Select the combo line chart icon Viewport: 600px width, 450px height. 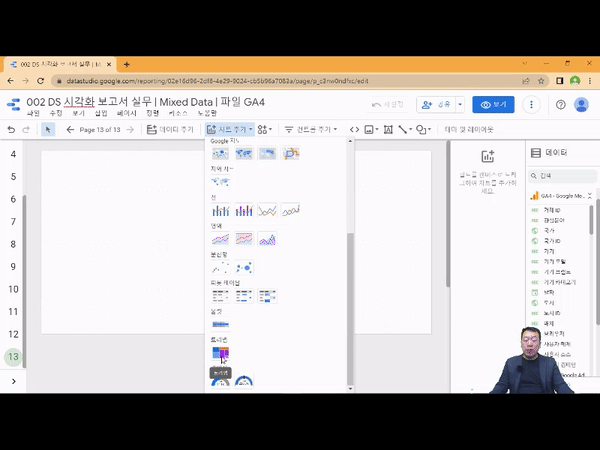[x=220, y=211]
